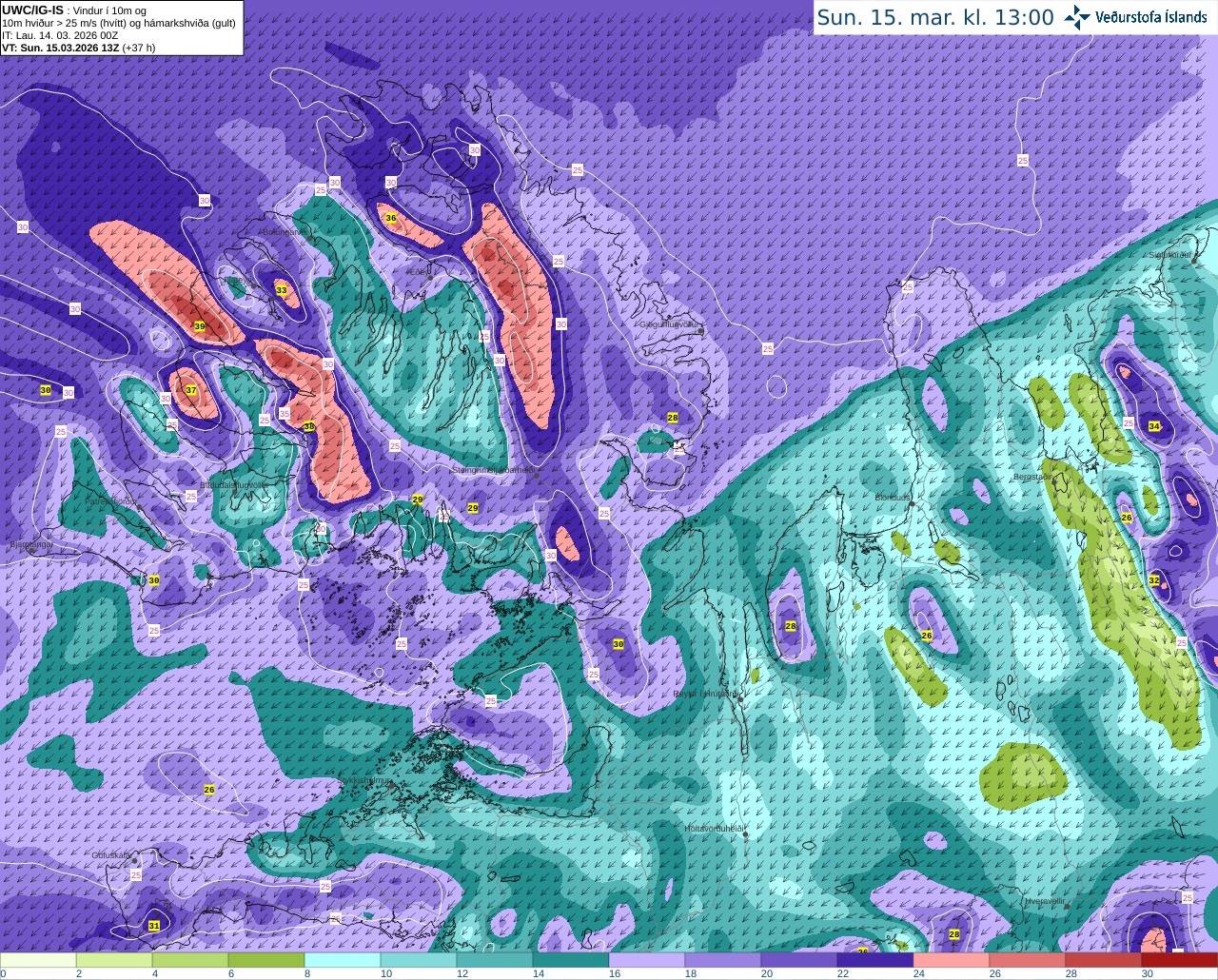Screen dimensions: 1218x980
Task: Select the 22–24 m/s dark indigo legend swatch
Action: pyautogui.click(x=875, y=960)
